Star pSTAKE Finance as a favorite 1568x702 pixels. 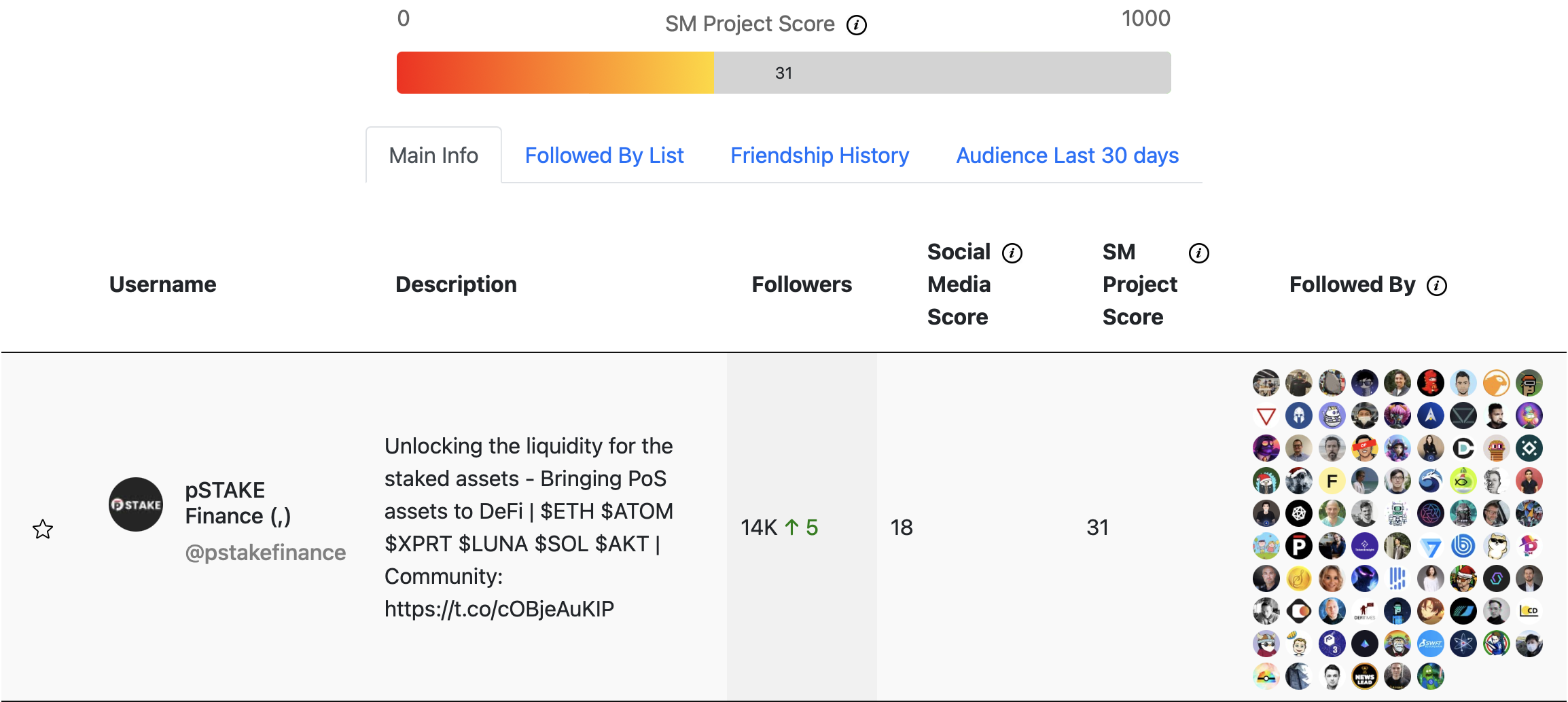point(43,529)
